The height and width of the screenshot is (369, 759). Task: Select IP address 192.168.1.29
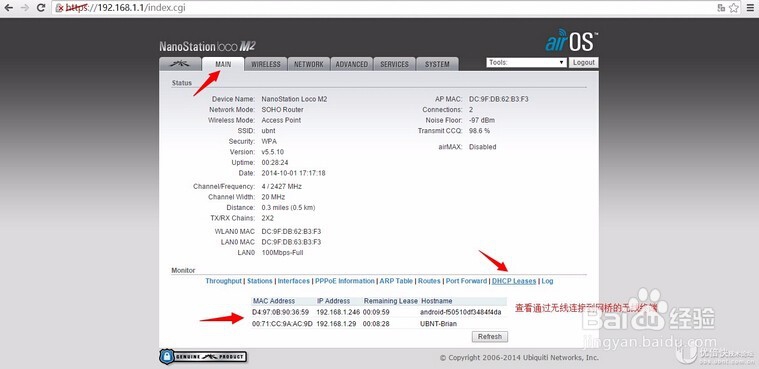coord(337,323)
